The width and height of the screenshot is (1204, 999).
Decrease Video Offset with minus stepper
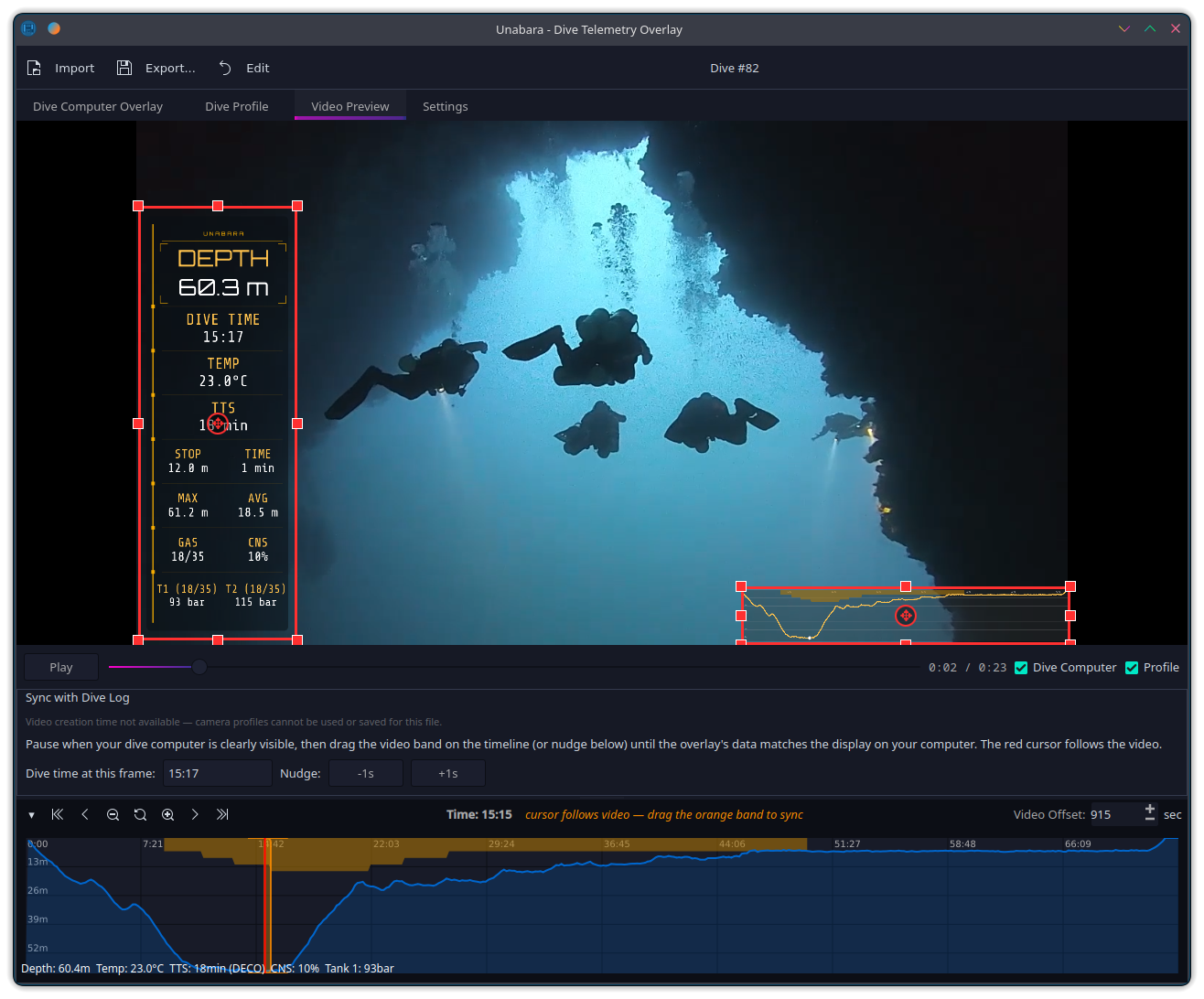pos(1150,820)
